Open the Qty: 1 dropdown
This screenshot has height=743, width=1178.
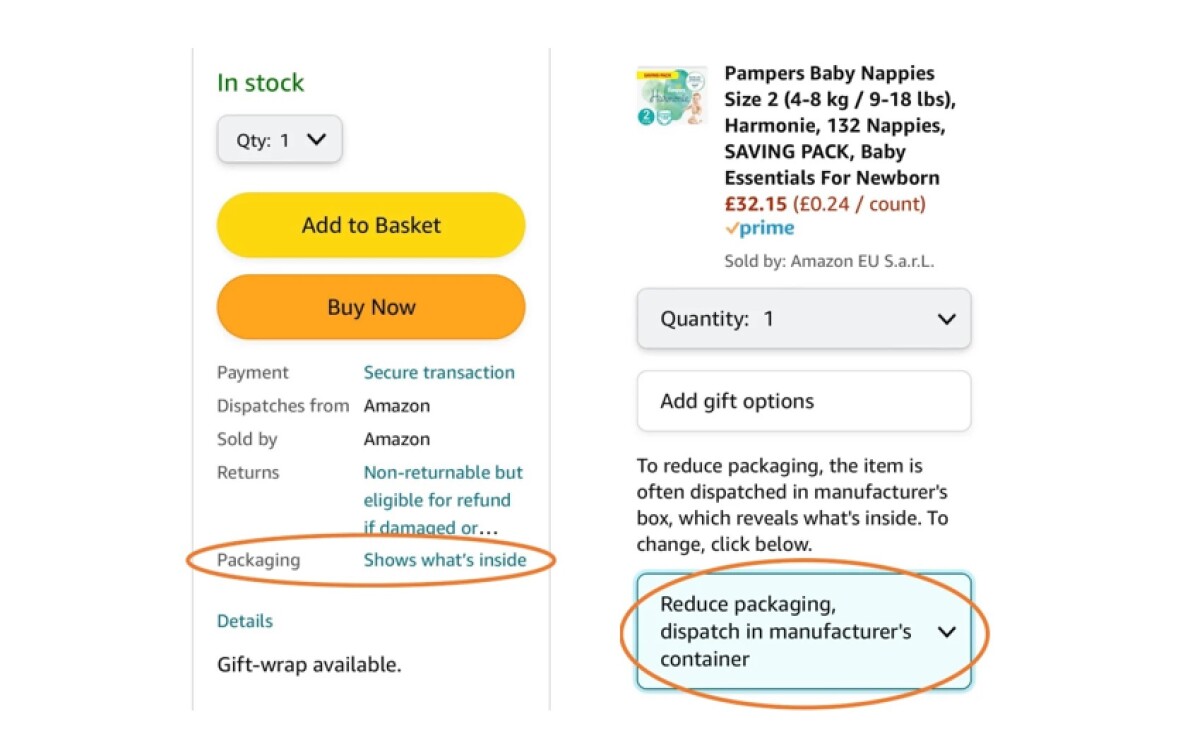click(280, 140)
